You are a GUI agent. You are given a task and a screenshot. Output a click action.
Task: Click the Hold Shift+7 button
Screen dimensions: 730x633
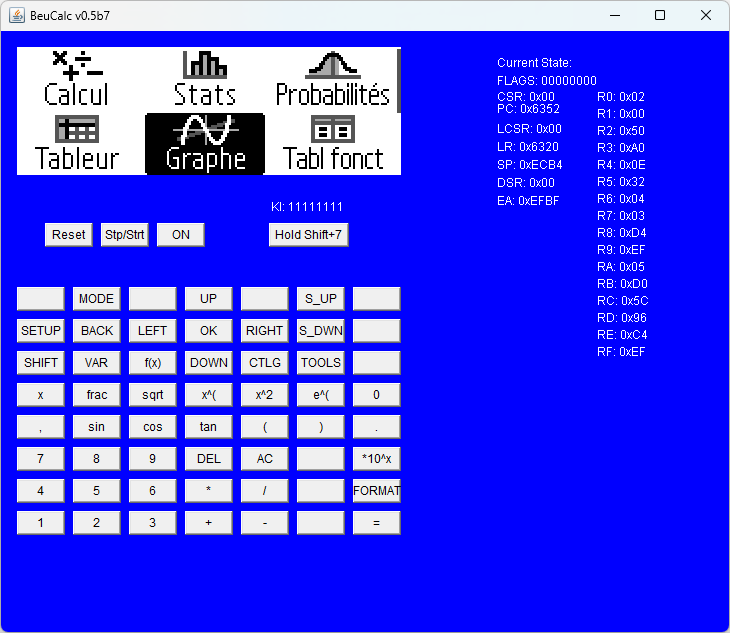coord(308,235)
